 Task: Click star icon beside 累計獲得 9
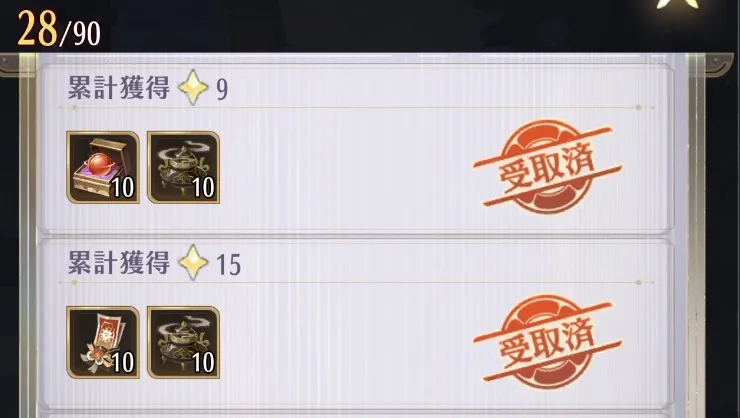[193, 87]
